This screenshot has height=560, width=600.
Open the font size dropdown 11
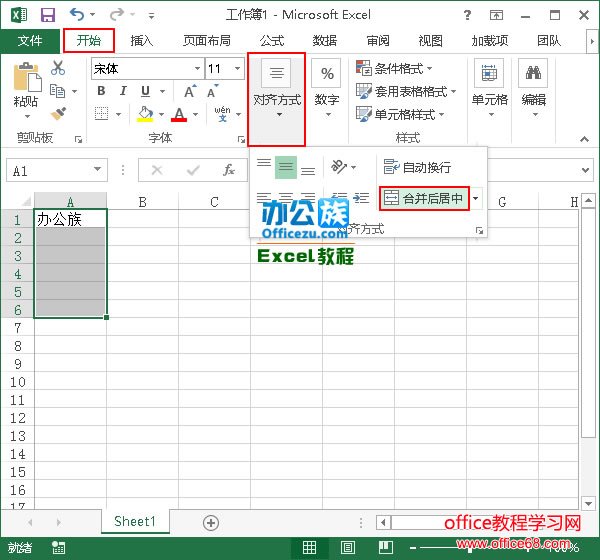237,69
